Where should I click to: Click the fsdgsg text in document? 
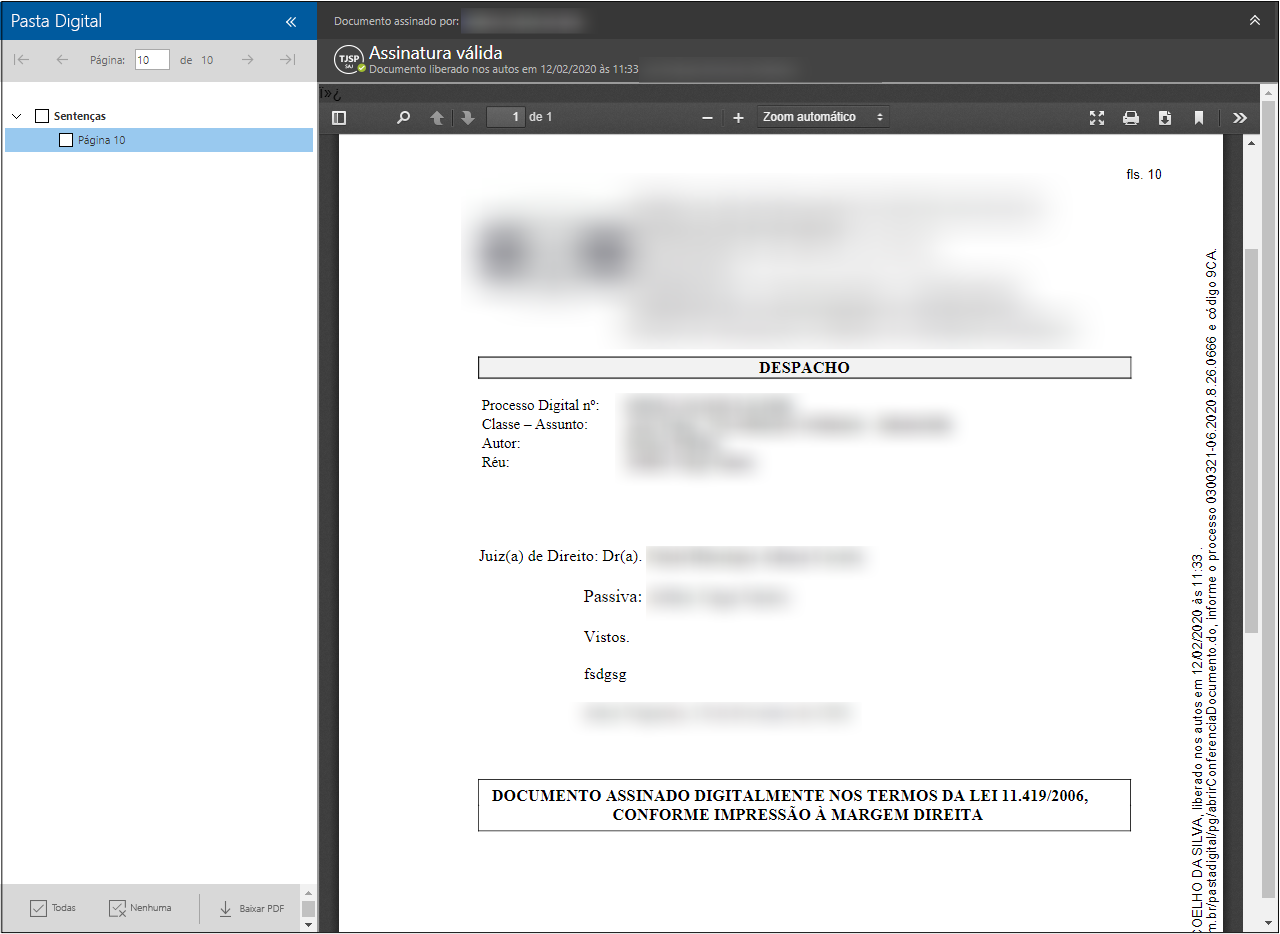pyautogui.click(x=605, y=675)
